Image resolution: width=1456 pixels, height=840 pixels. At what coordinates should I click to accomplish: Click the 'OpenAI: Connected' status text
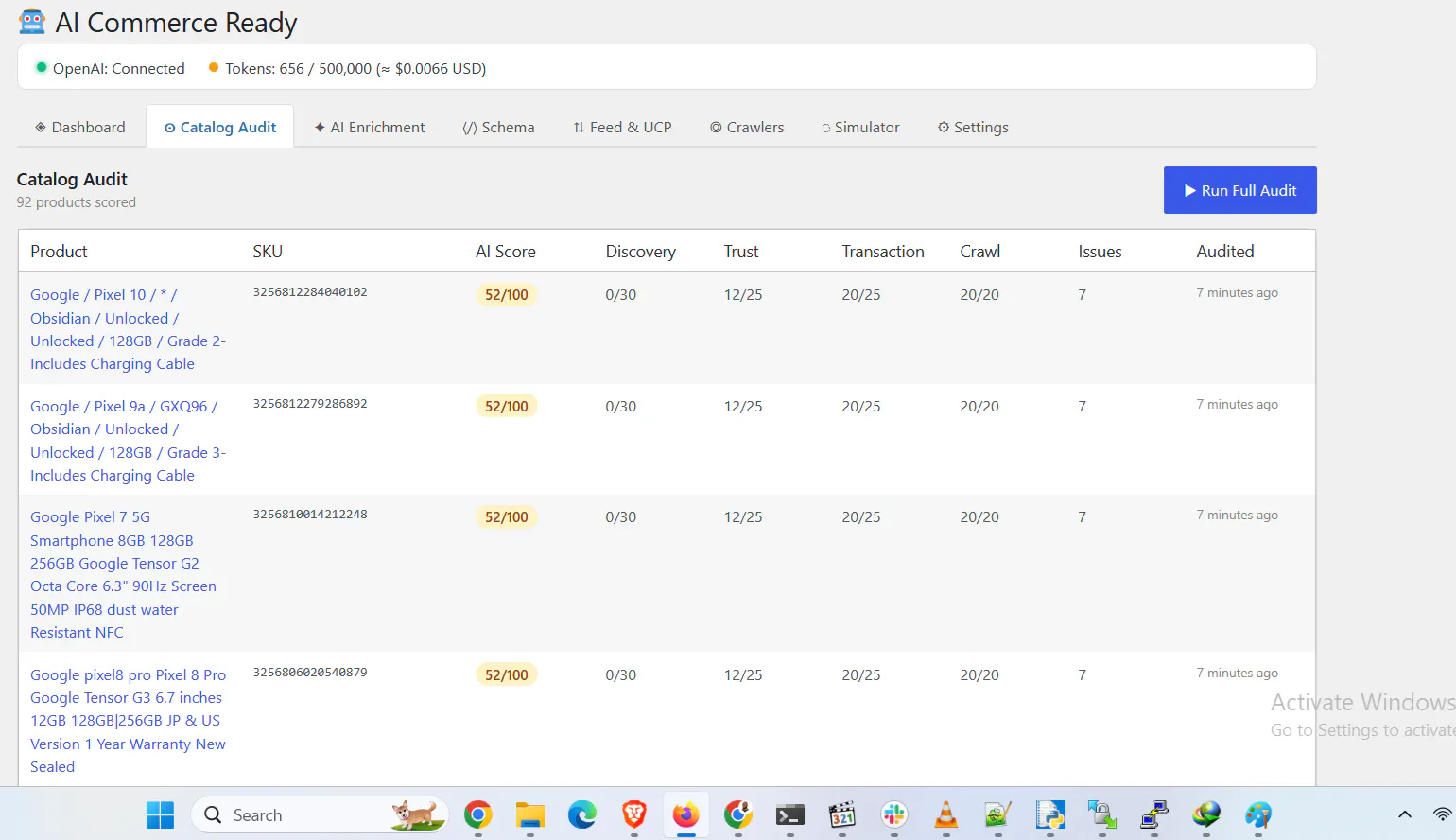118,69
